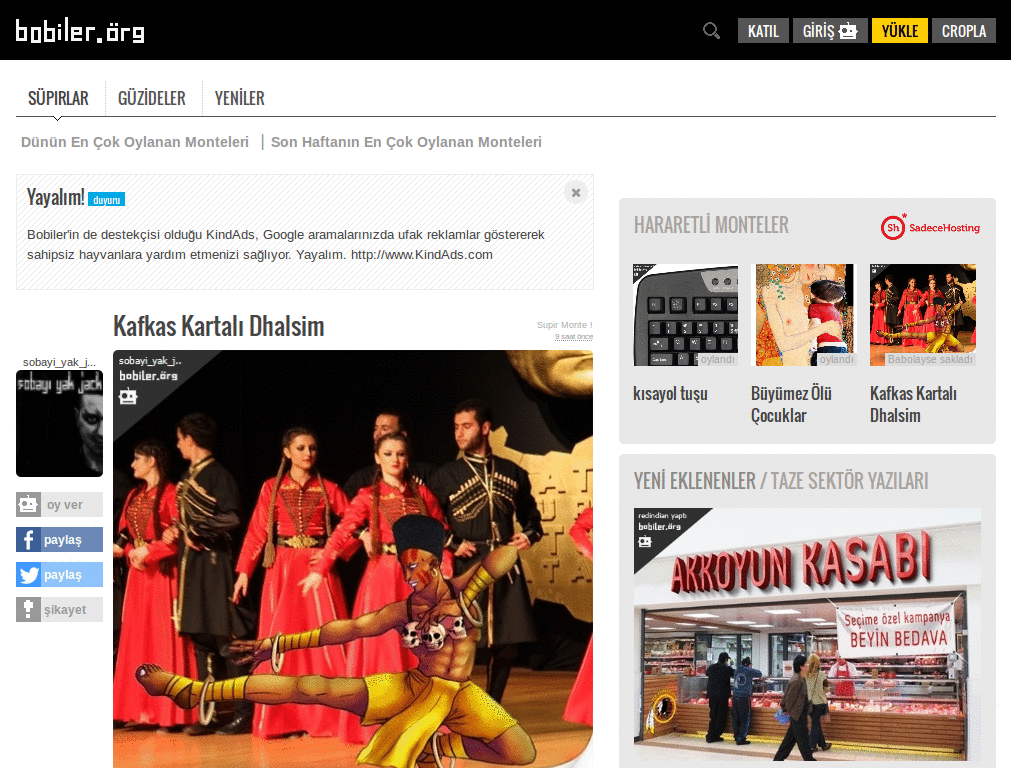The image size is (1024, 768).
Task: Open the search magnifier icon
Action: [x=711, y=31]
